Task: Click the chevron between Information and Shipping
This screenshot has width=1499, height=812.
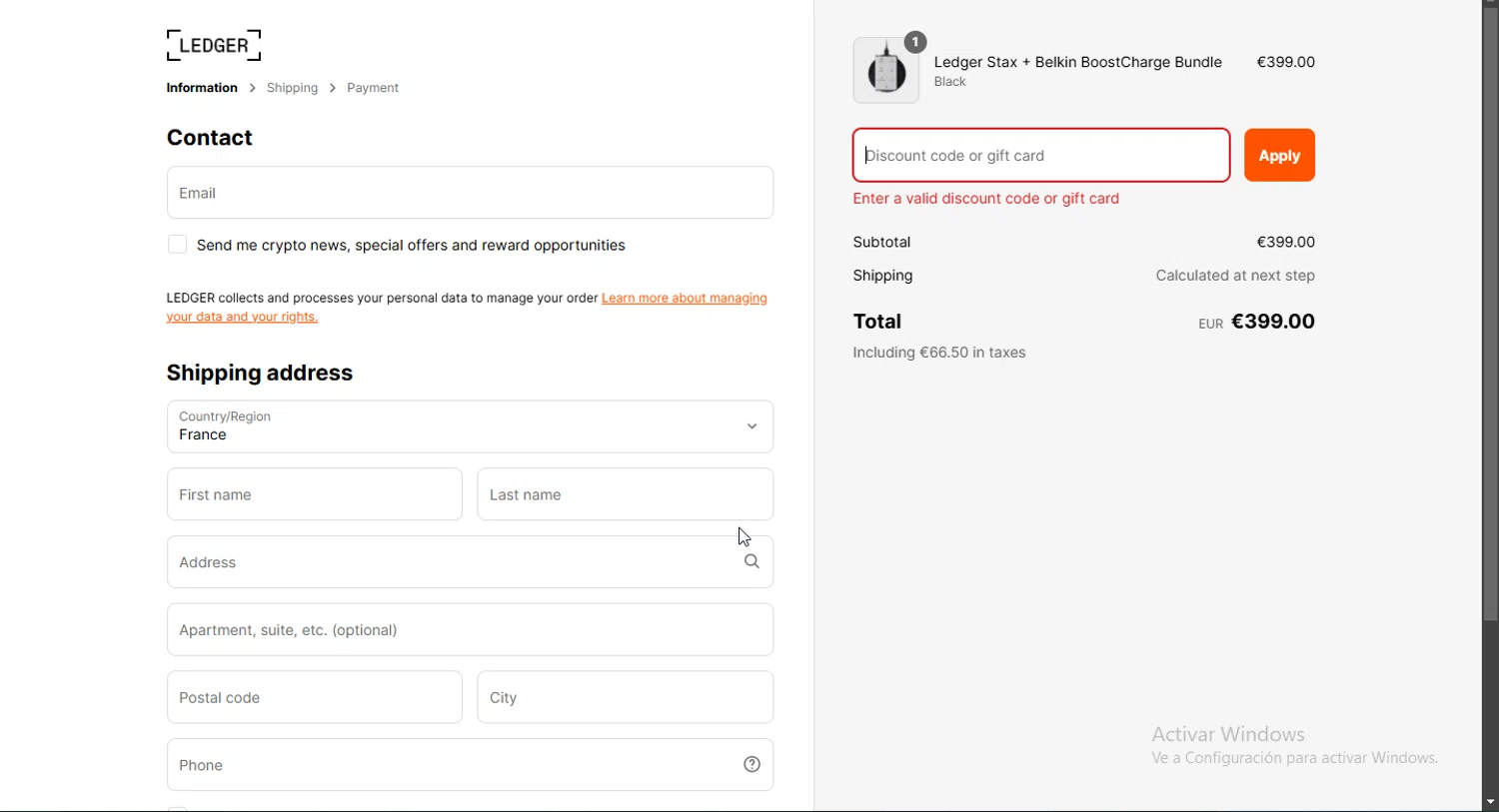Action: point(253,88)
